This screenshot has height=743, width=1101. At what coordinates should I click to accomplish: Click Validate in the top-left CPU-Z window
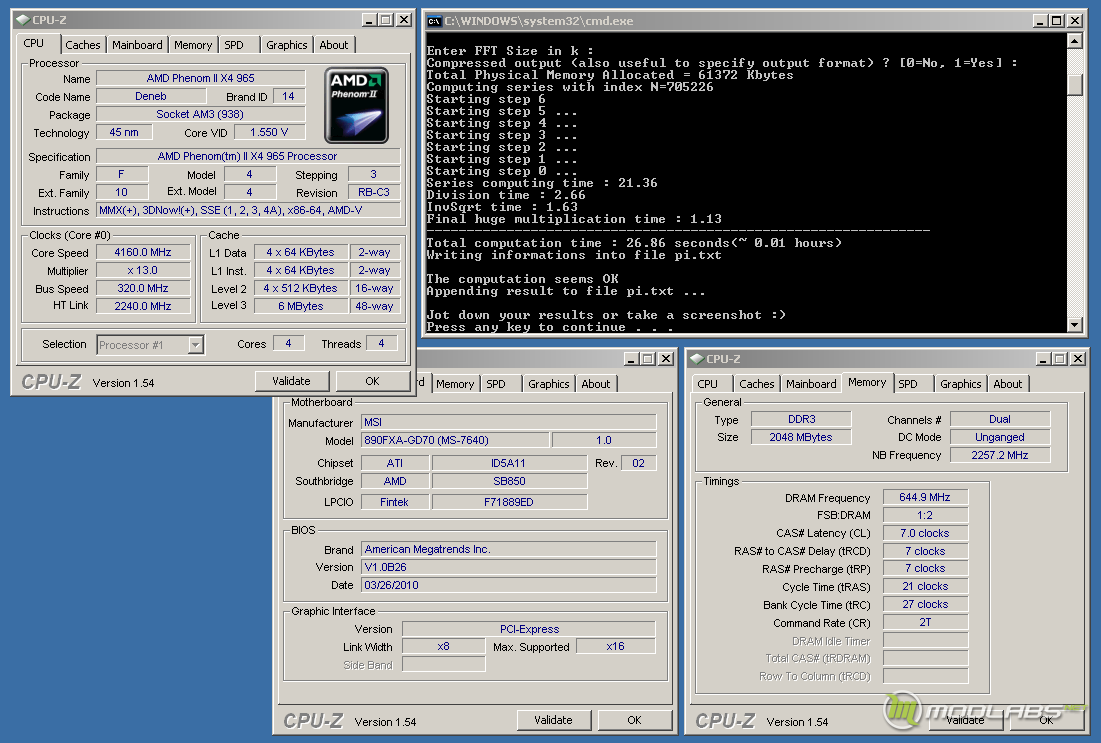pyautogui.click(x=291, y=381)
